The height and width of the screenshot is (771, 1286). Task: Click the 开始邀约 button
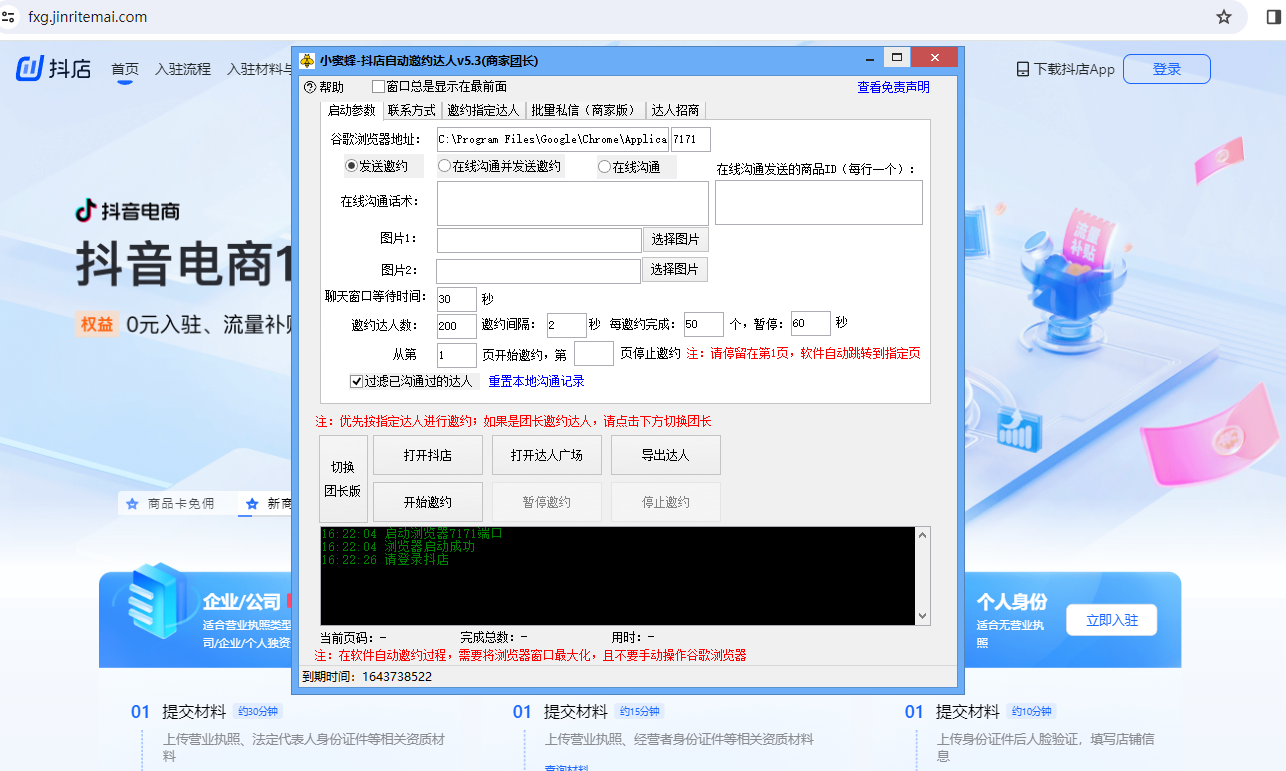pos(428,502)
